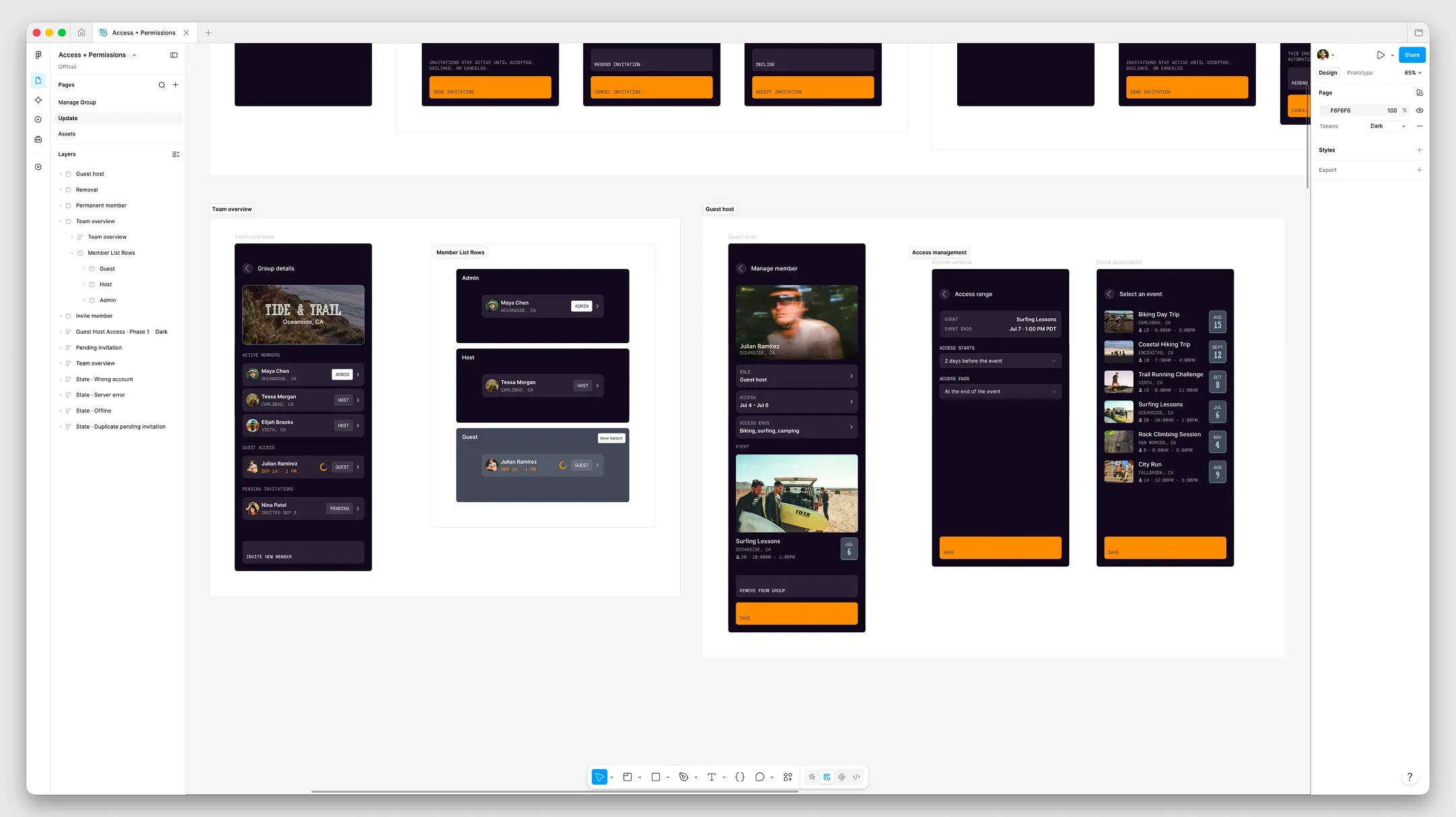Image resolution: width=1456 pixels, height=817 pixels.
Task: Expand the Guest host layer
Action: [x=61, y=174]
